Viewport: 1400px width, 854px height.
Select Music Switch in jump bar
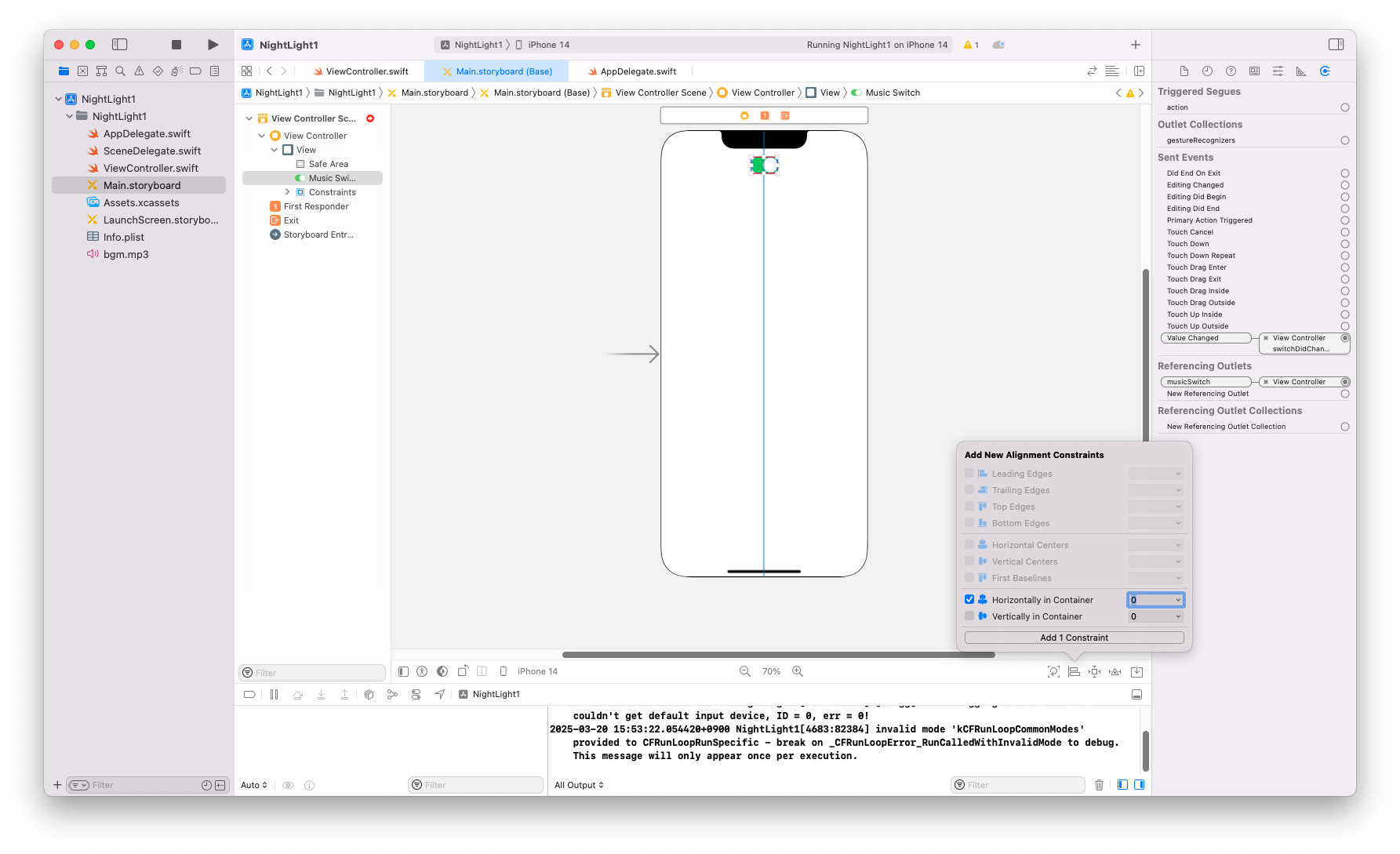[885, 93]
